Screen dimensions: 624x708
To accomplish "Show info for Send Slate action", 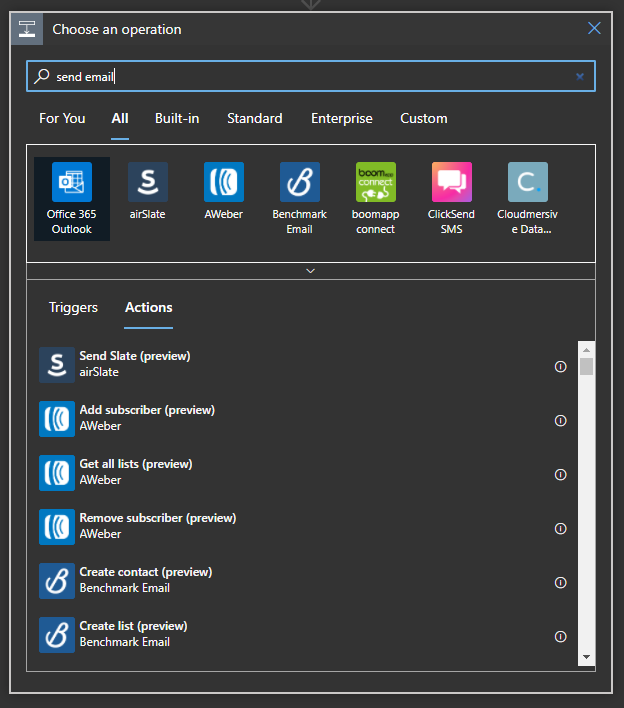I will pos(560,367).
